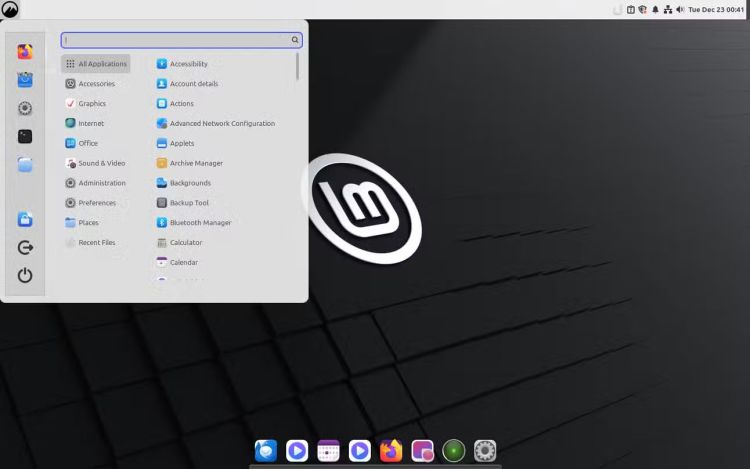750x469 pixels.
Task: Open the volume control in system tray
Action: tap(680, 9)
